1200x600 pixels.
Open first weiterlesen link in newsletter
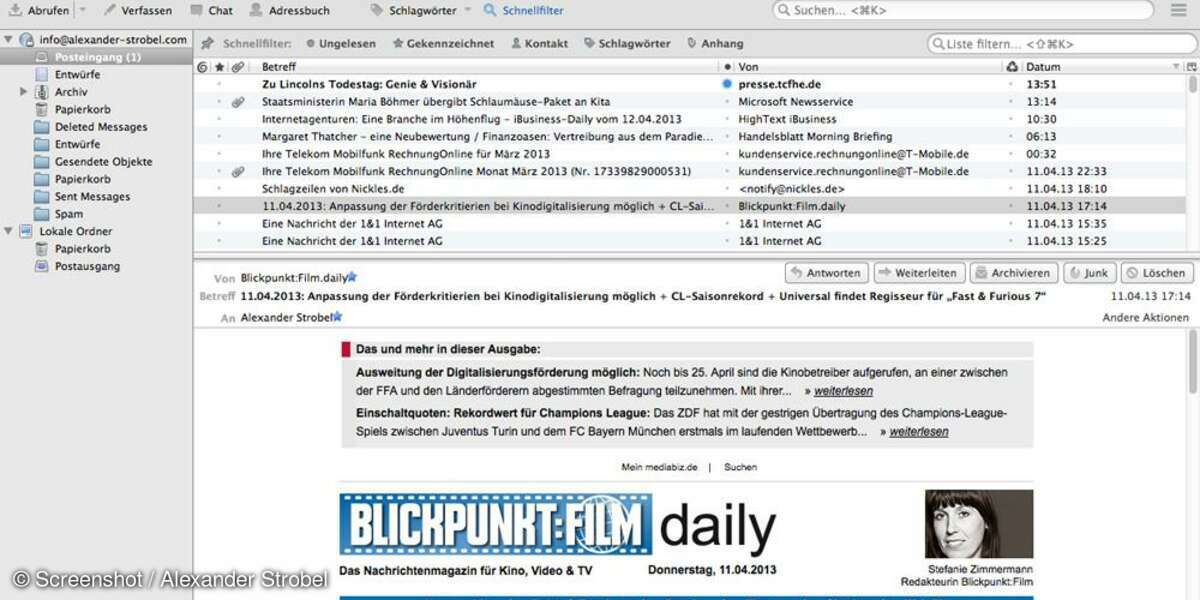(x=842, y=391)
